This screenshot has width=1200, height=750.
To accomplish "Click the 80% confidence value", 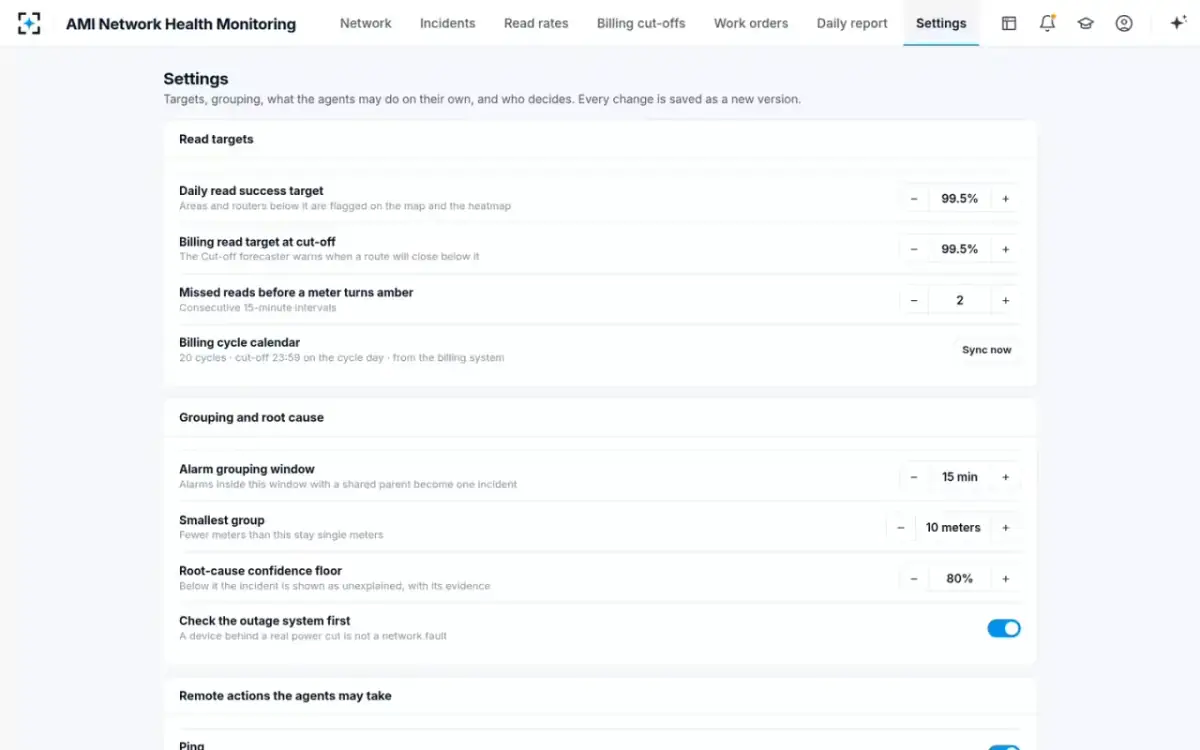I will 960,578.
